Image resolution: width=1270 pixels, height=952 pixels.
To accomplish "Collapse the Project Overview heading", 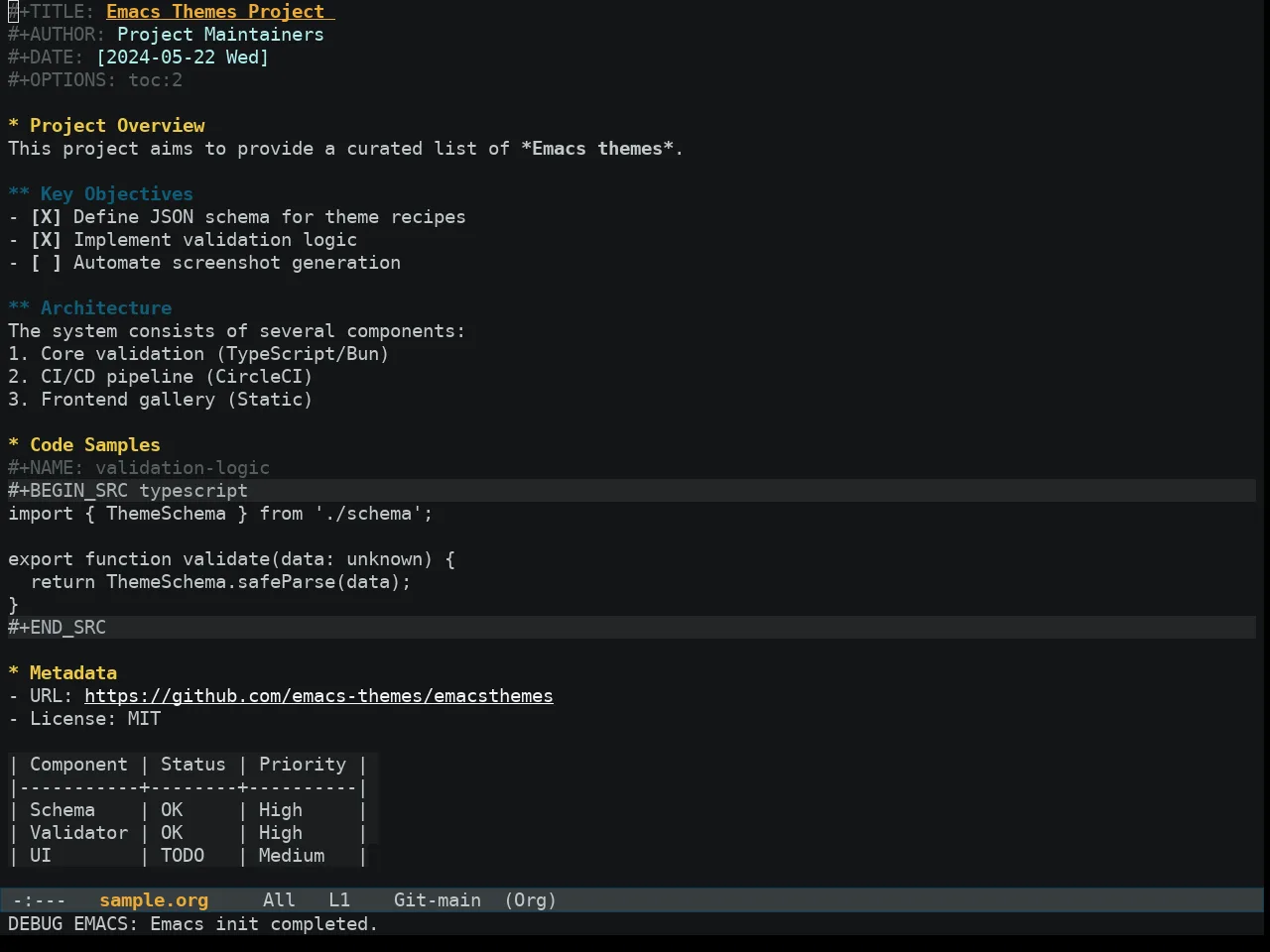I will (106, 126).
